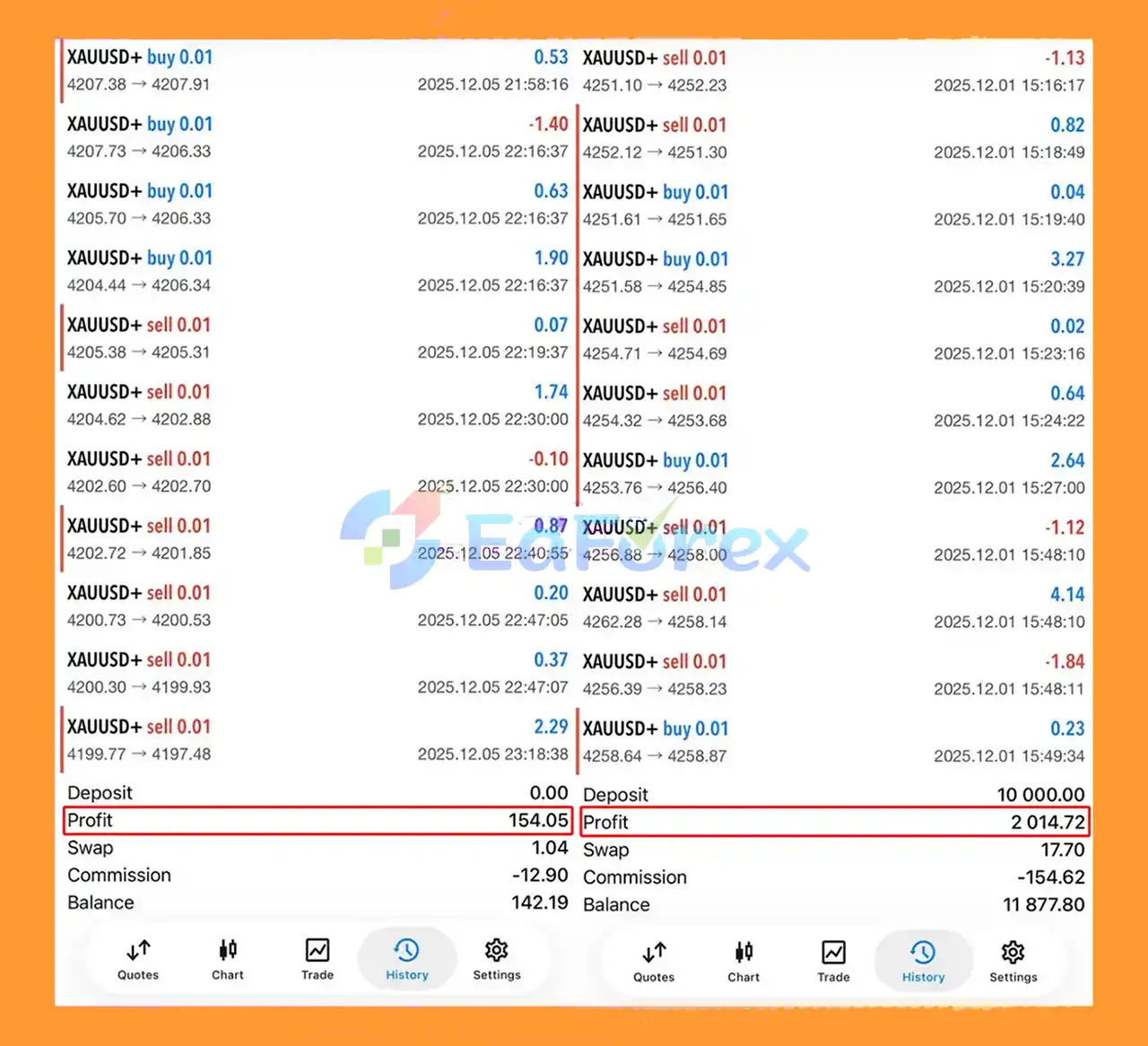Viewport: 1148px width, 1046px height.
Task: Open buy trade closed at 21:58:16
Action: coord(317,71)
